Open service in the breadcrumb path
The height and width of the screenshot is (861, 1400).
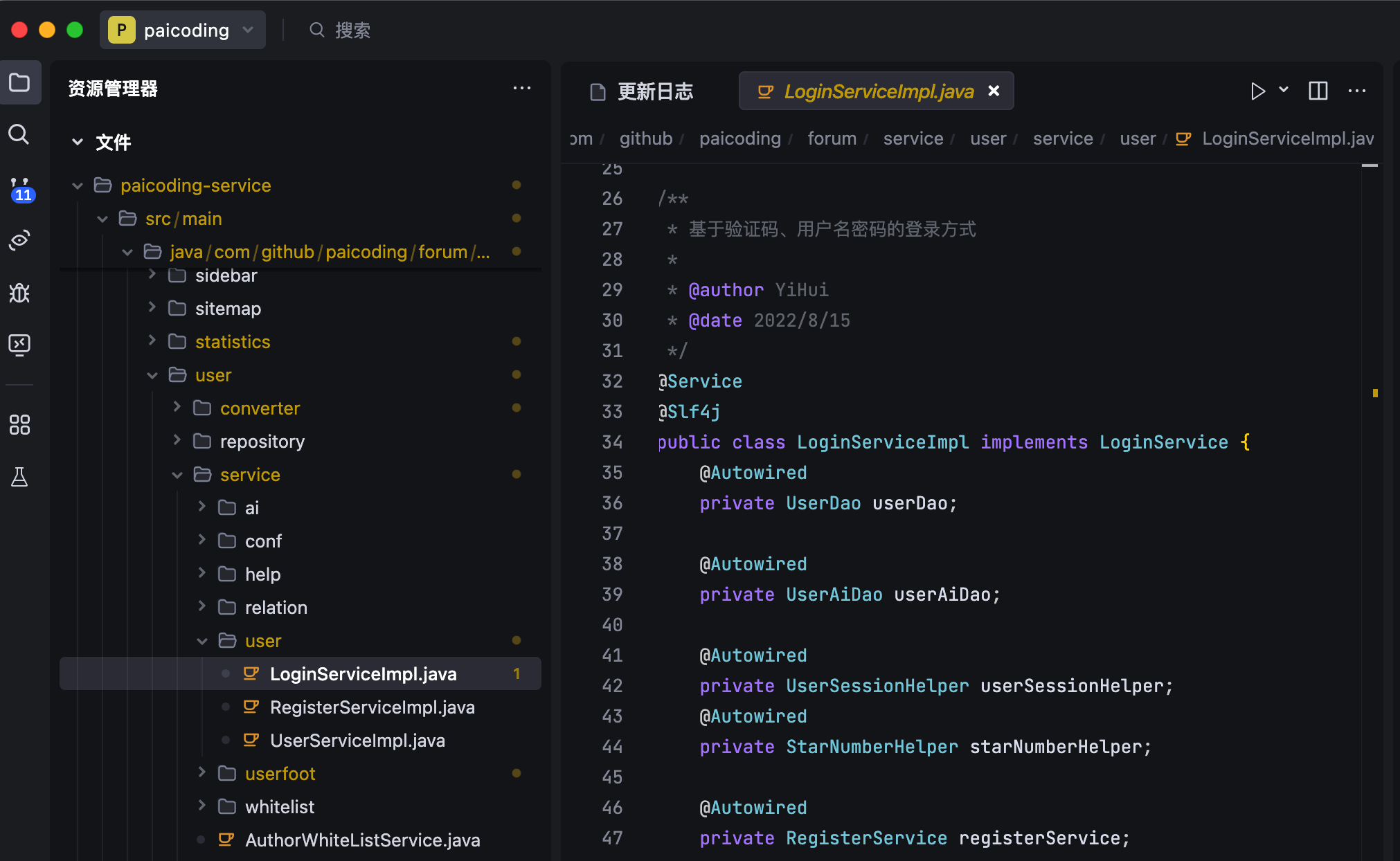coord(913,138)
